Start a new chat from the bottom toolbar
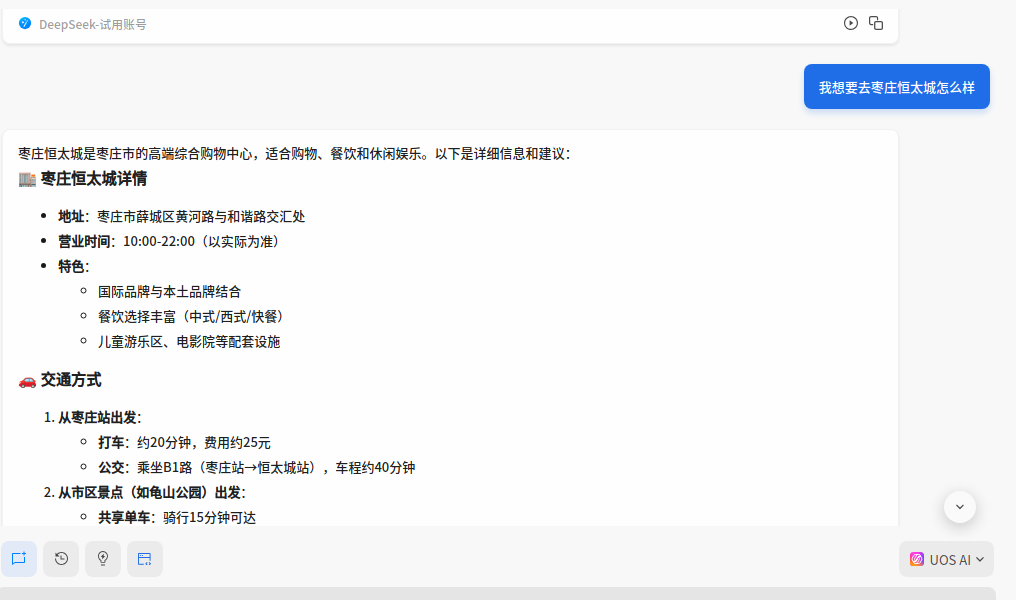The width and height of the screenshot is (1016, 600). tap(19, 559)
